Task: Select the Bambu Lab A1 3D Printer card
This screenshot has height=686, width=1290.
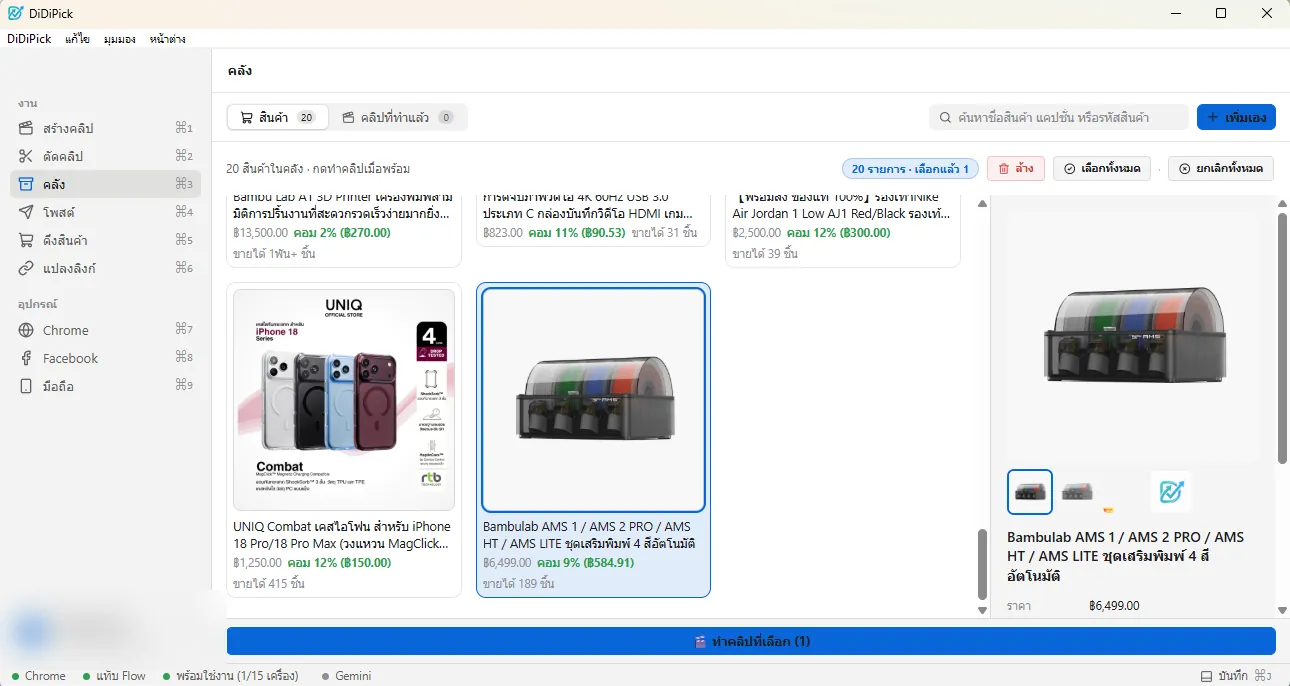Action: pos(344,231)
